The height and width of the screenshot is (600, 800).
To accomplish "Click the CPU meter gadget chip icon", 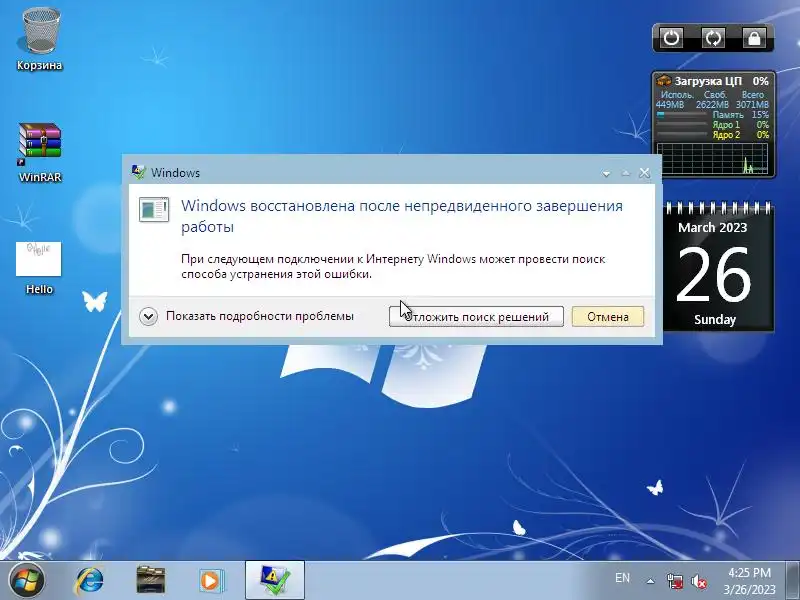I will point(663,81).
